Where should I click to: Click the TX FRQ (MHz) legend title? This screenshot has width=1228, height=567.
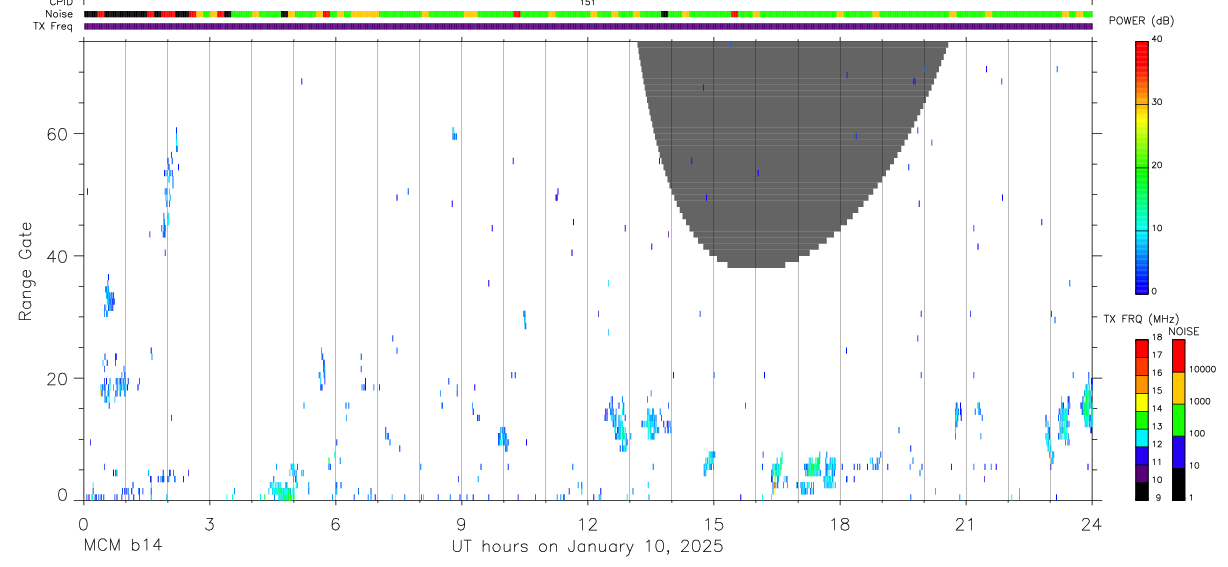[x=1139, y=319]
